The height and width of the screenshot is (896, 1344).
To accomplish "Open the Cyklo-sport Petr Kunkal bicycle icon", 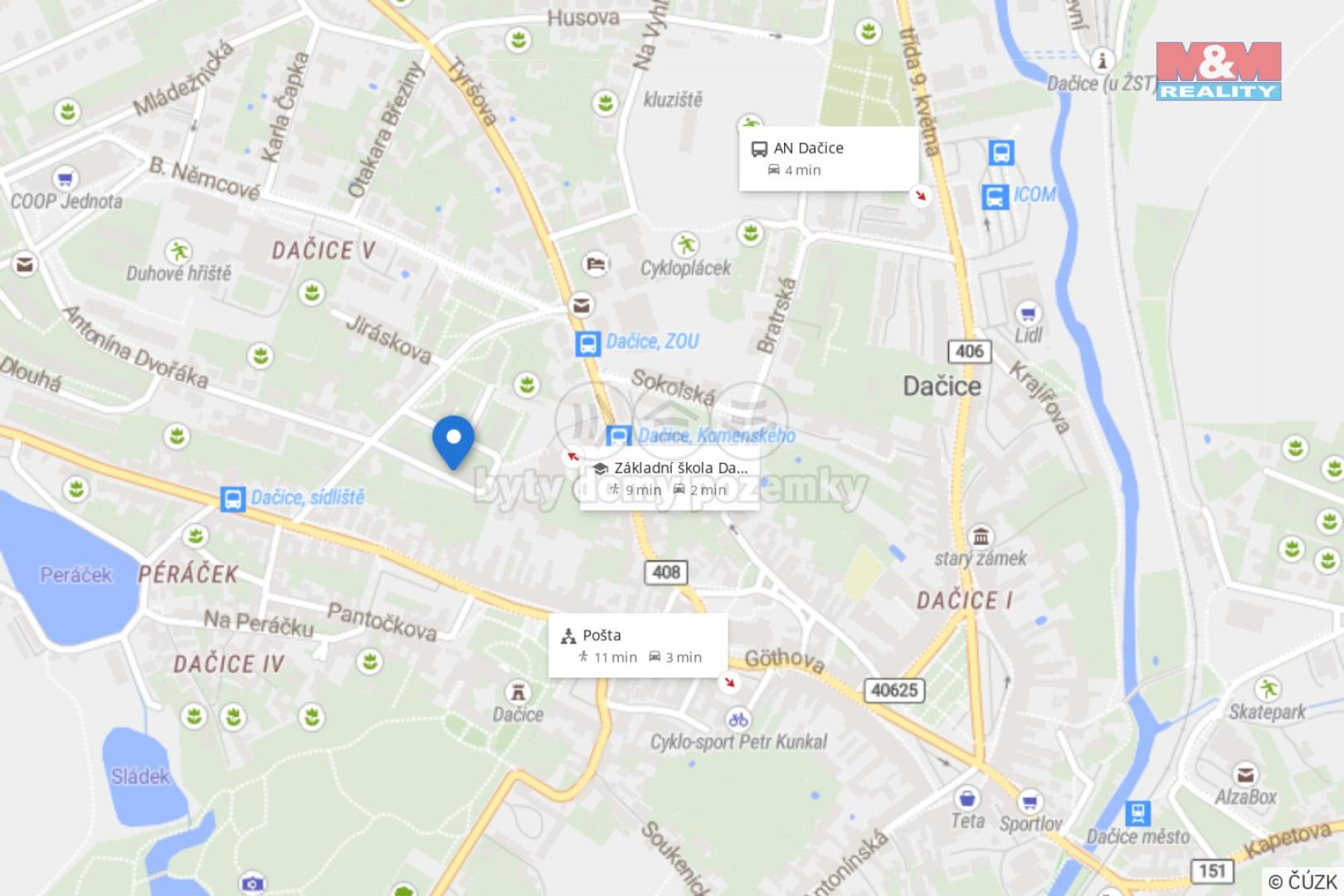I will tap(738, 718).
